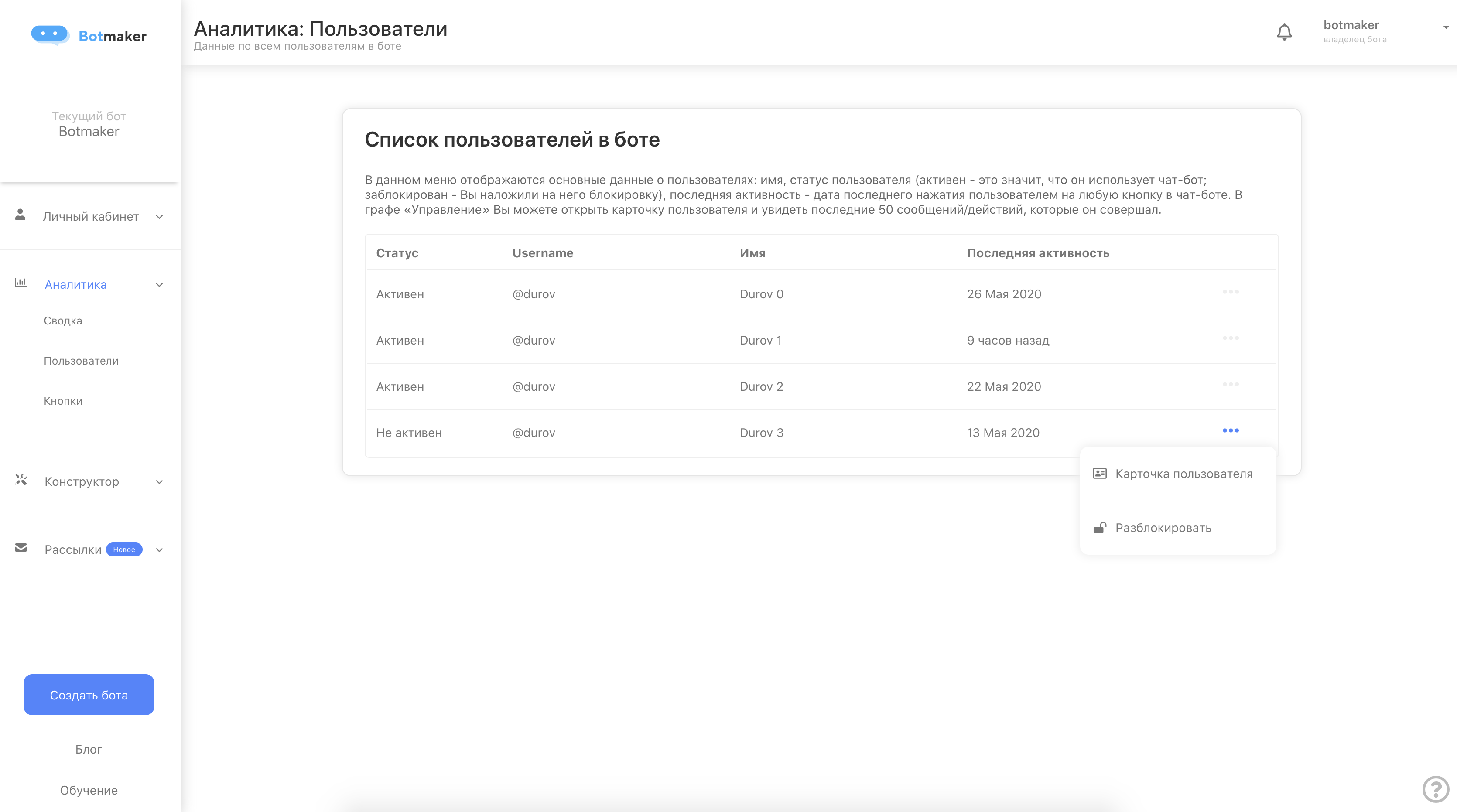Click the user card icon in popup menu
Image resolution: width=1457 pixels, height=812 pixels.
pos(1100,473)
